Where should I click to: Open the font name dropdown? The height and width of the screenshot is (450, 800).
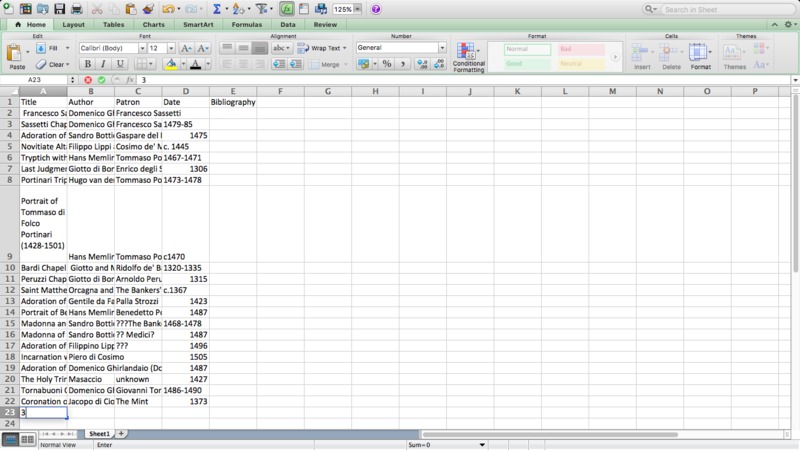142,48
